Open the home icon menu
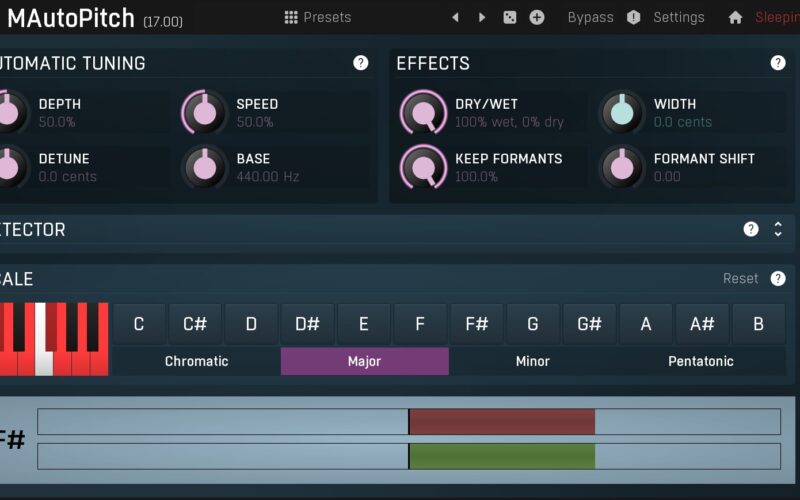This screenshot has width=800, height=500. tap(735, 17)
